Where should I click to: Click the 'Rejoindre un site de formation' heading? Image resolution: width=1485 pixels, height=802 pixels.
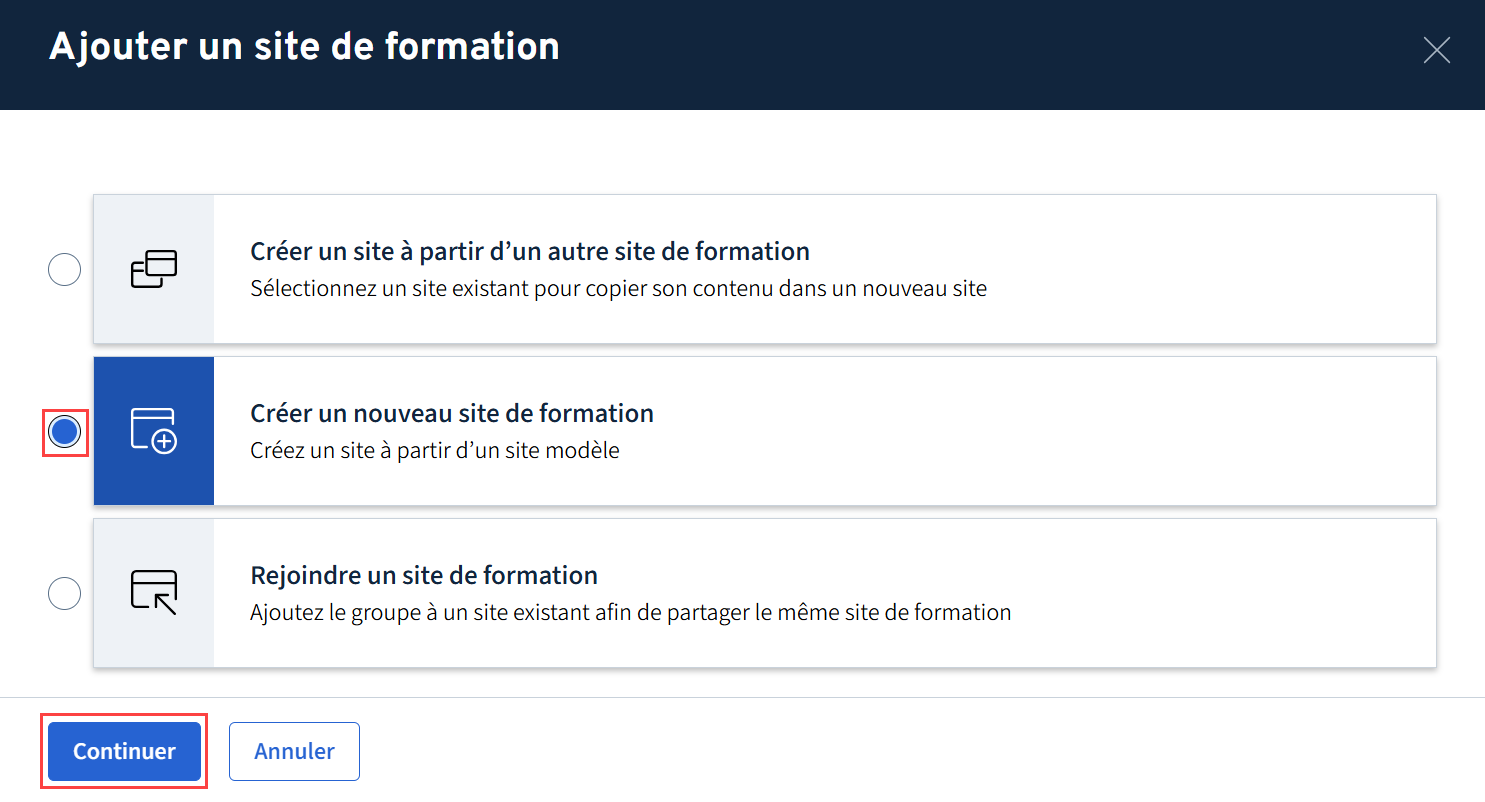click(x=423, y=576)
